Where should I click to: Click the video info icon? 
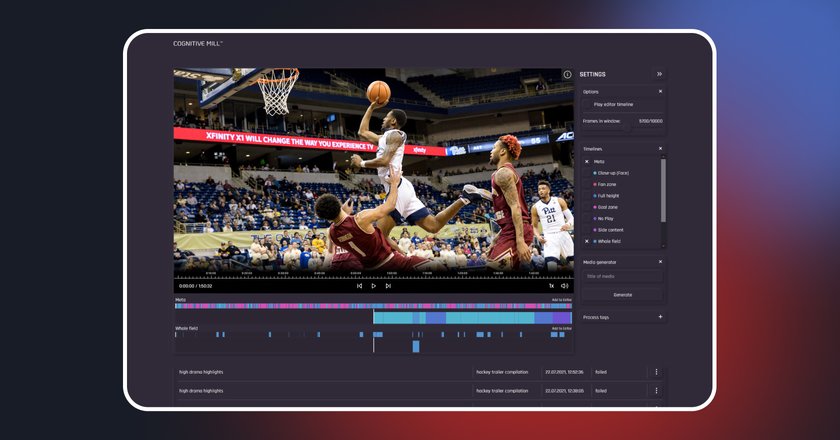tap(567, 74)
